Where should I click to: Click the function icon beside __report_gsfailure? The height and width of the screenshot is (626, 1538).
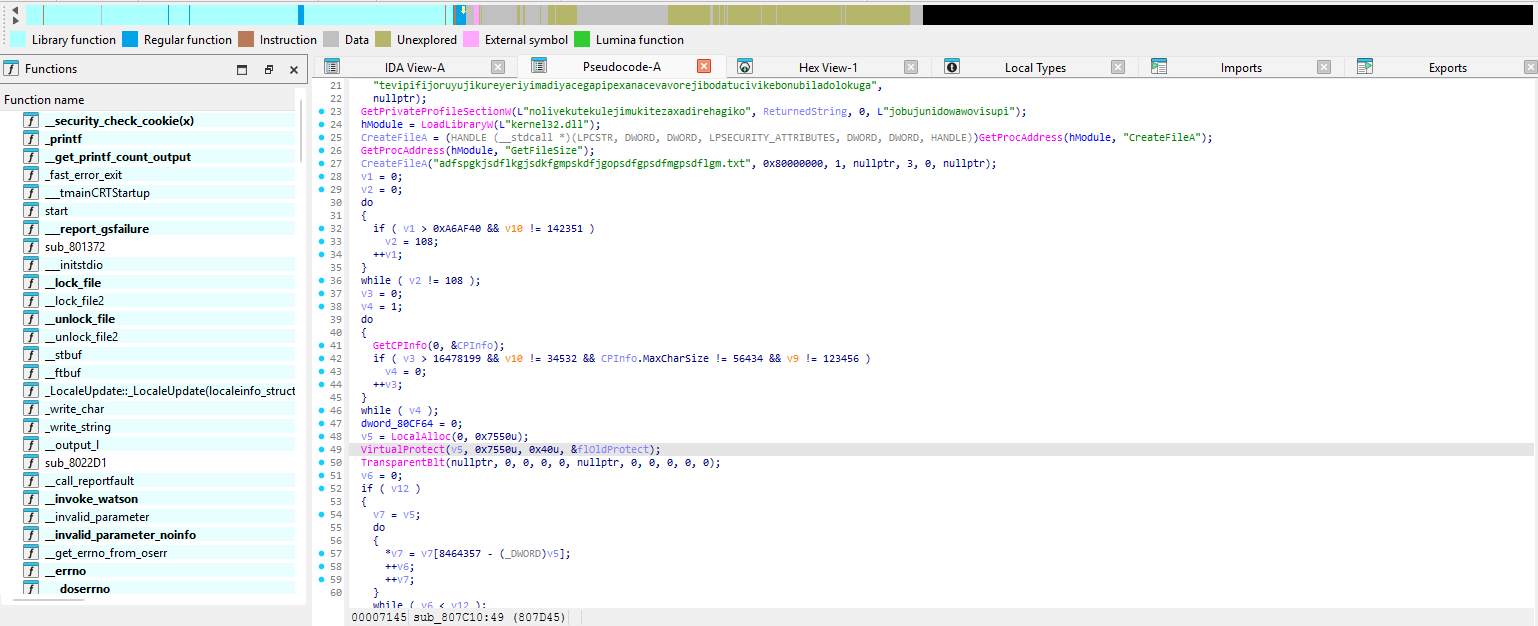click(31, 229)
